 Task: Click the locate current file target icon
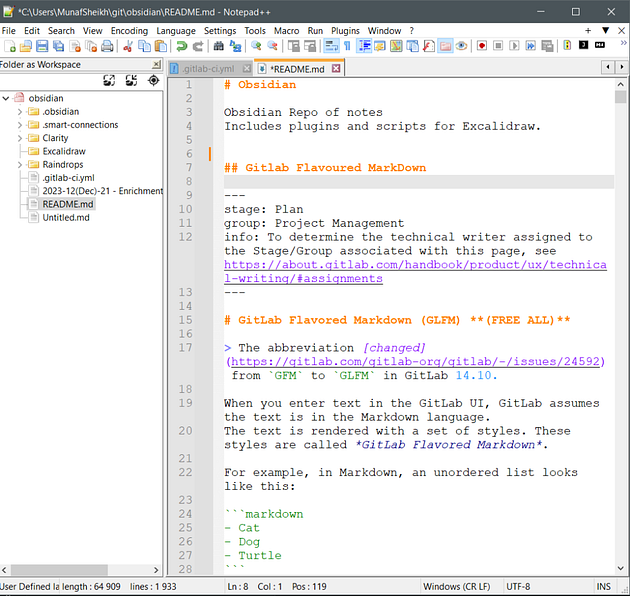point(153,80)
